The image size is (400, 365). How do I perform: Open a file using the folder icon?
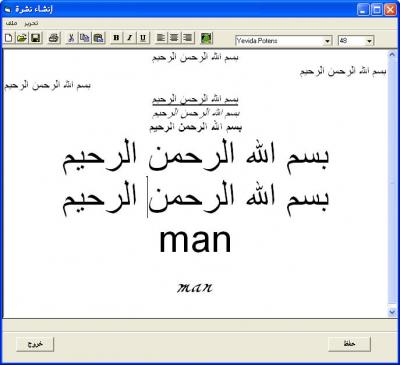[x=22, y=38]
